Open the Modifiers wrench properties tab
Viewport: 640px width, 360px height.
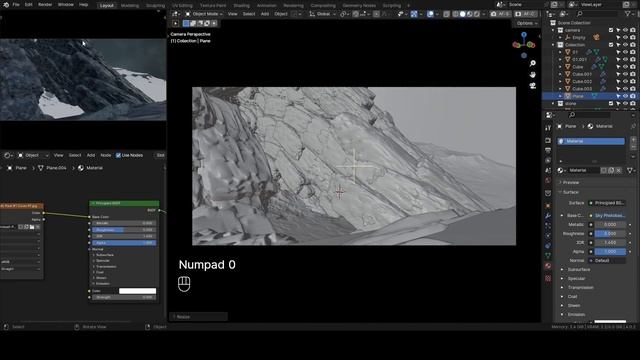(548, 216)
